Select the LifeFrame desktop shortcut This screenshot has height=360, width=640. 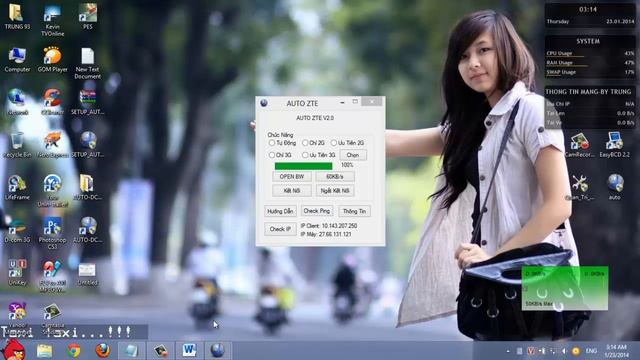click(17, 187)
